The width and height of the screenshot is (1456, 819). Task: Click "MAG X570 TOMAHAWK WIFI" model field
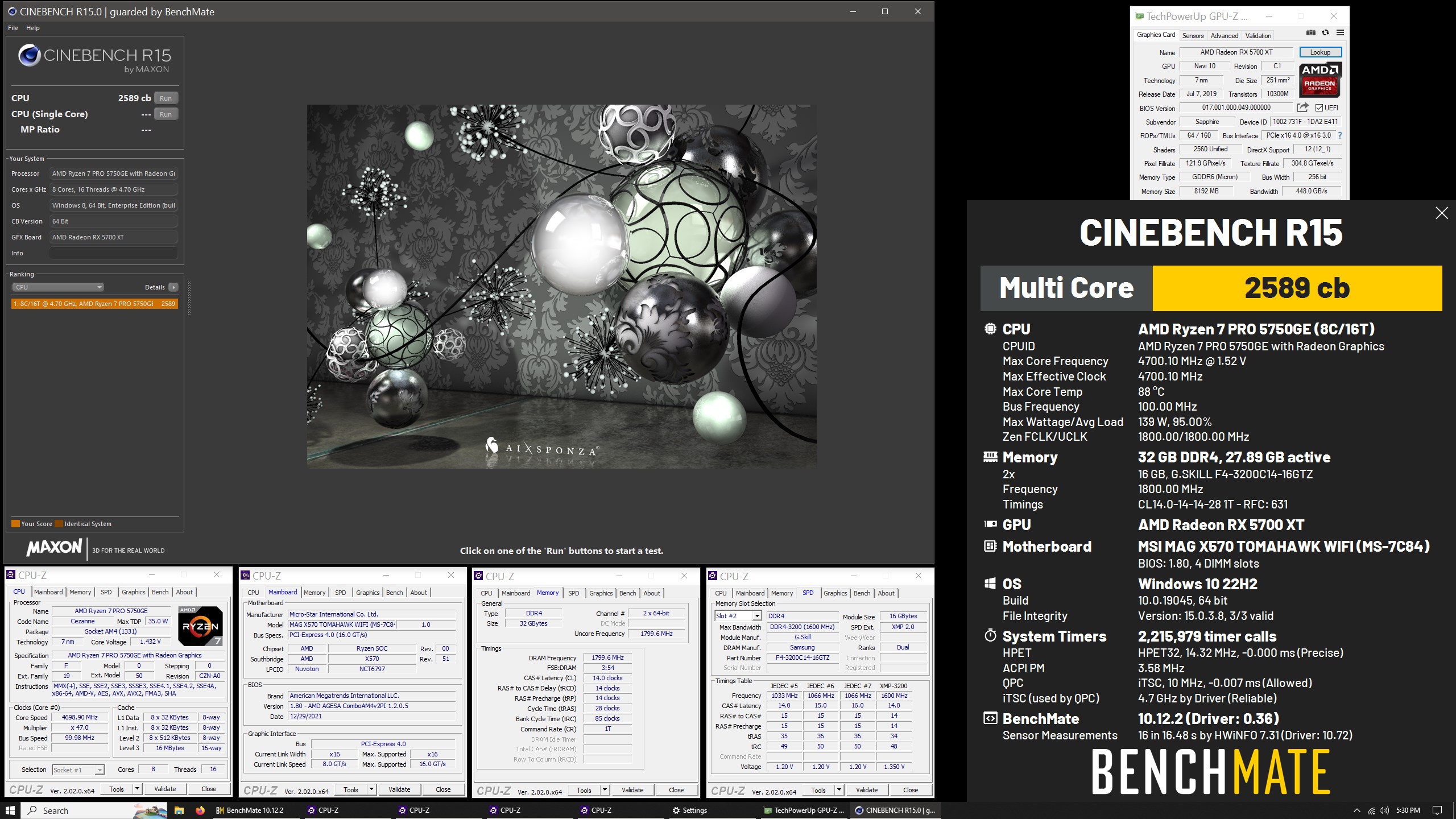coord(342,624)
